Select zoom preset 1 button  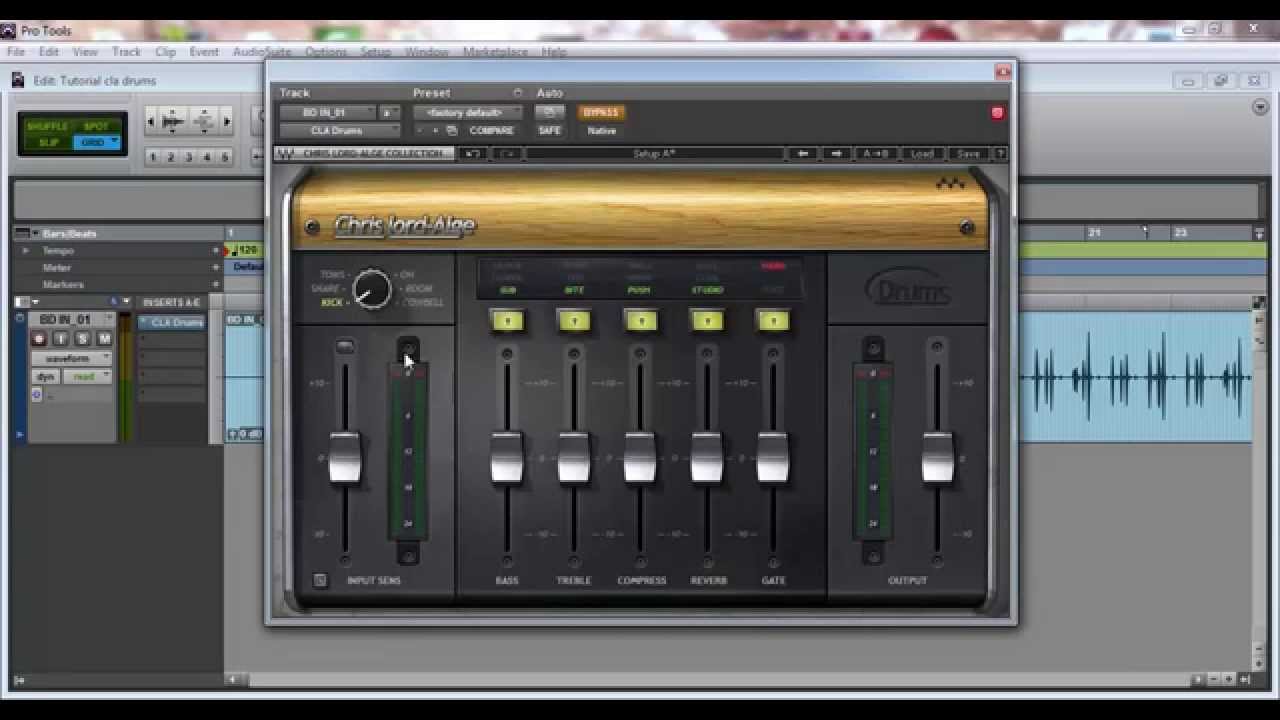coord(152,157)
